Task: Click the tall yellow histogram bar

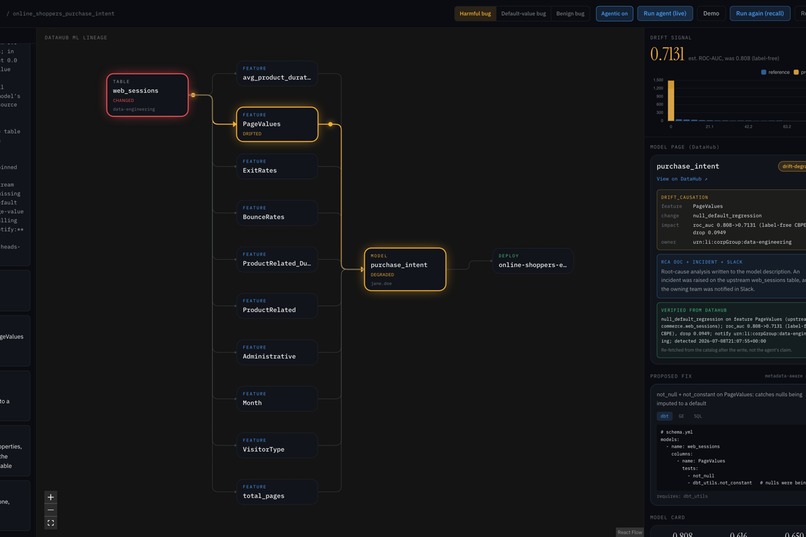Action: 671,101
